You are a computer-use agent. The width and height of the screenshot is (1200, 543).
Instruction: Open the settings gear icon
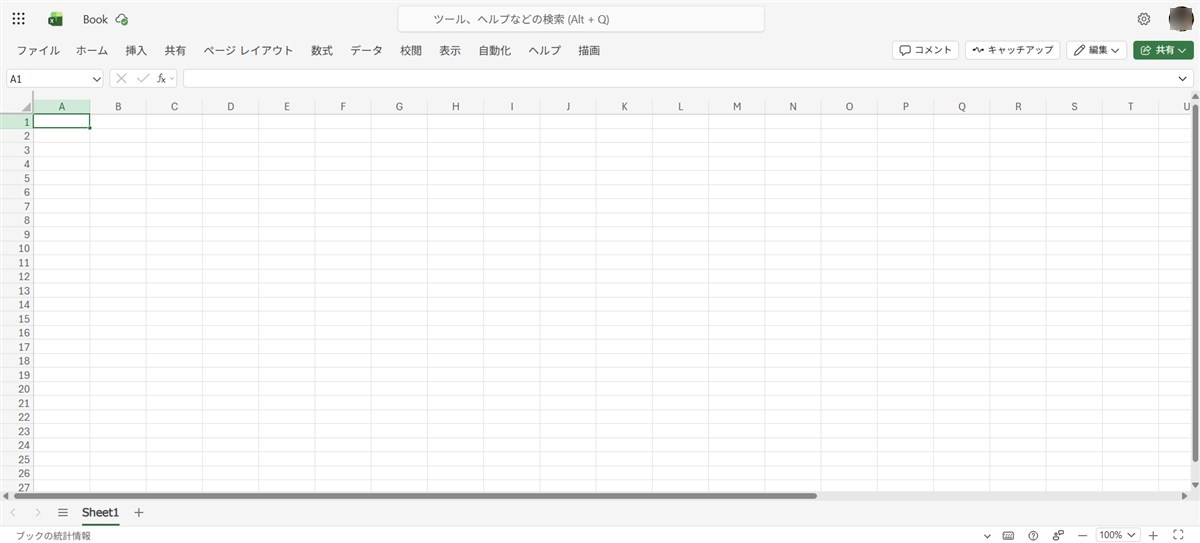[1144, 19]
